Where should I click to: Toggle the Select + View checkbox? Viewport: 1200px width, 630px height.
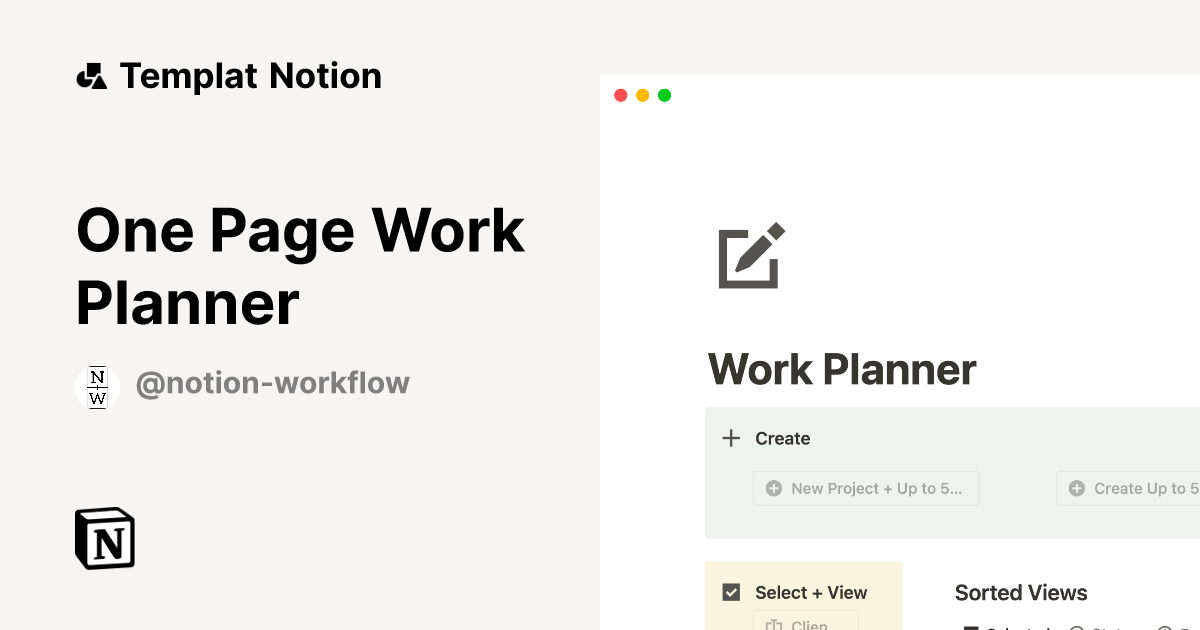point(732,592)
